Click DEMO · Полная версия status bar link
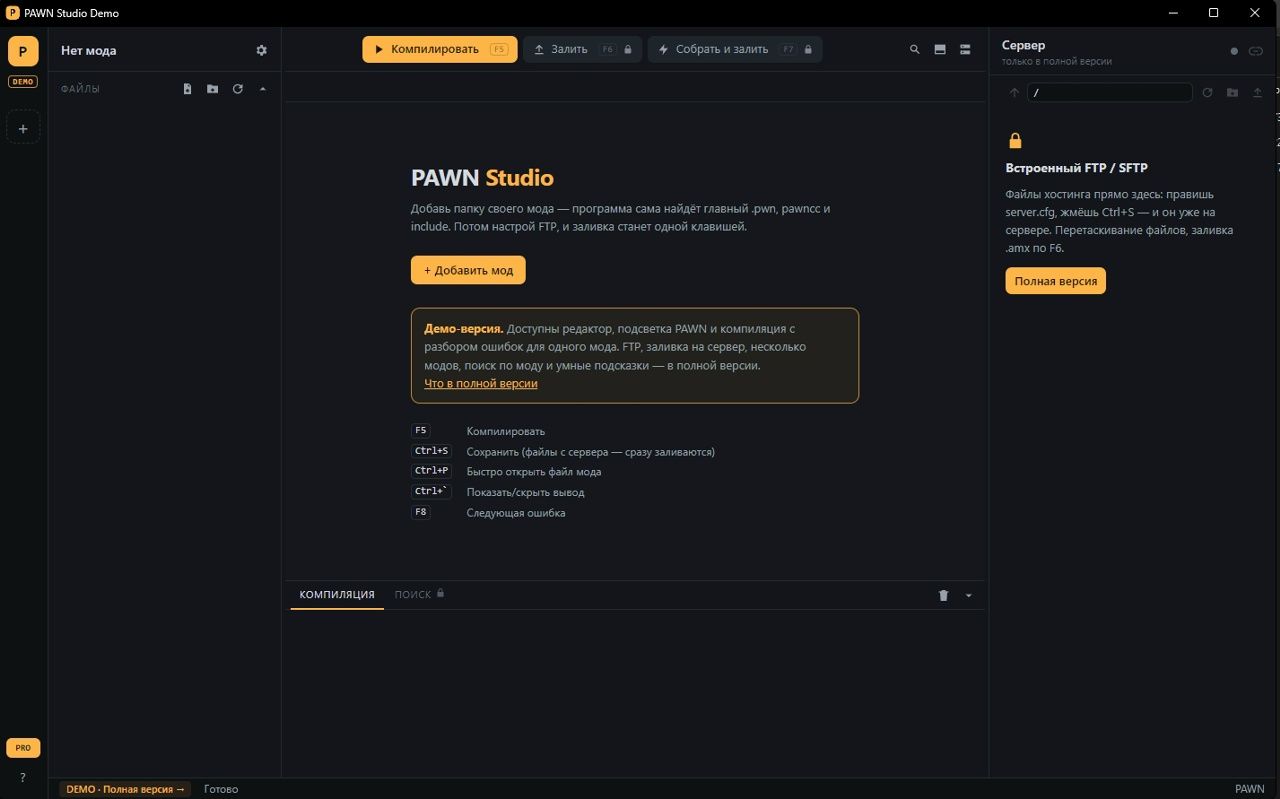 tap(126, 789)
